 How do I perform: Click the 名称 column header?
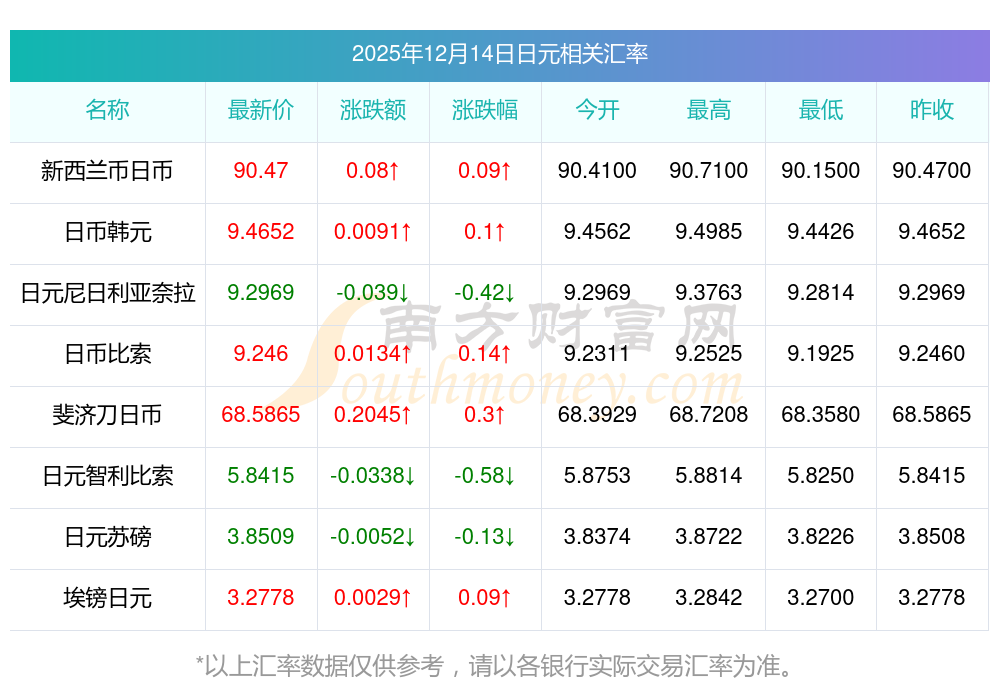pos(107,110)
